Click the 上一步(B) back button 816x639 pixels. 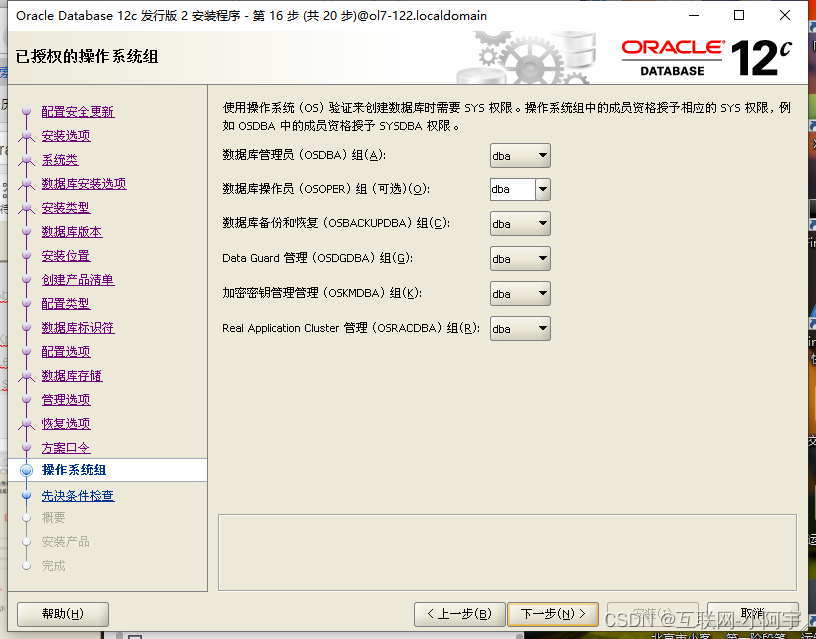coord(460,614)
